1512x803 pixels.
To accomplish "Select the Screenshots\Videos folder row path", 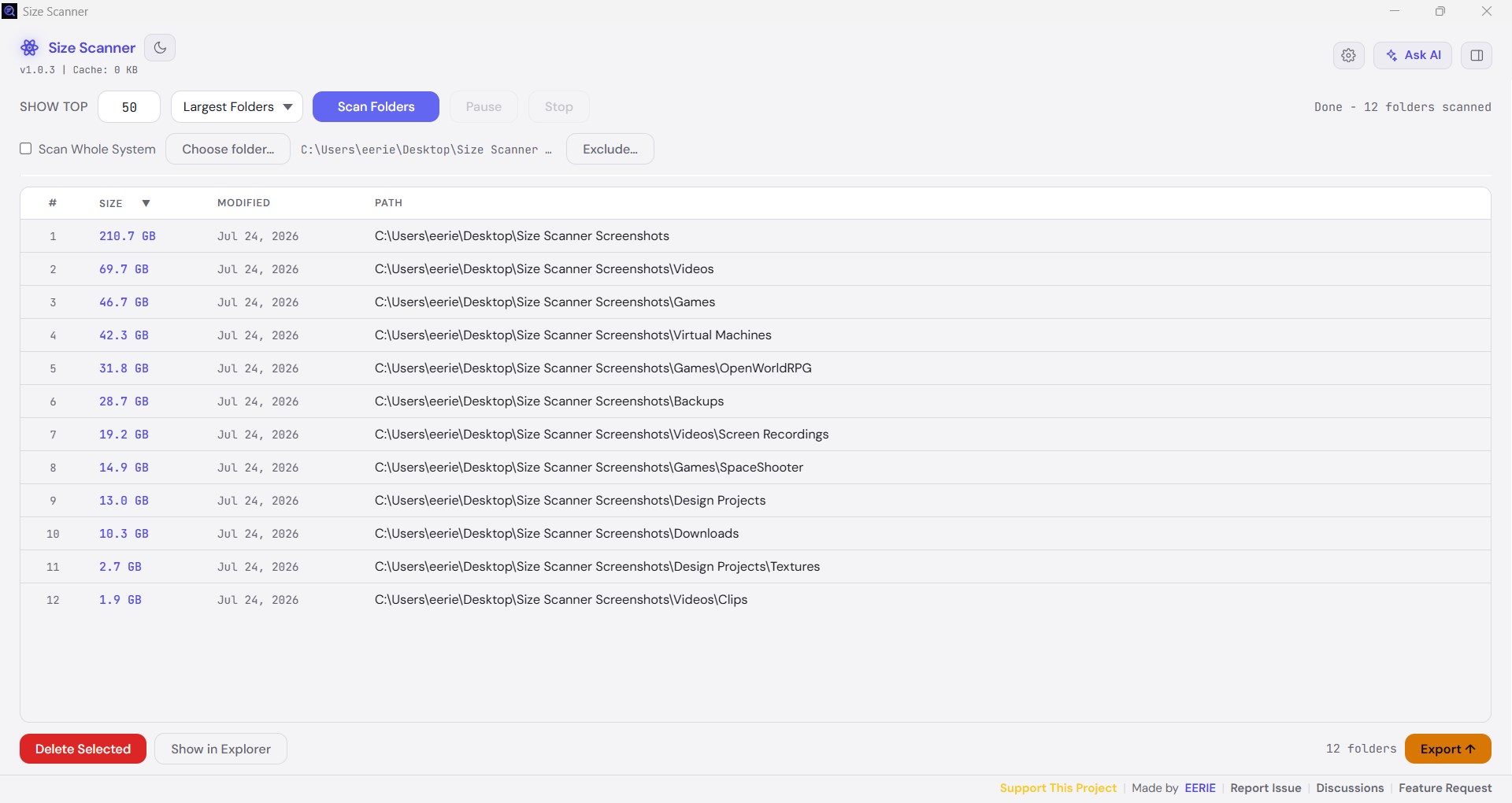I will pos(544,269).
